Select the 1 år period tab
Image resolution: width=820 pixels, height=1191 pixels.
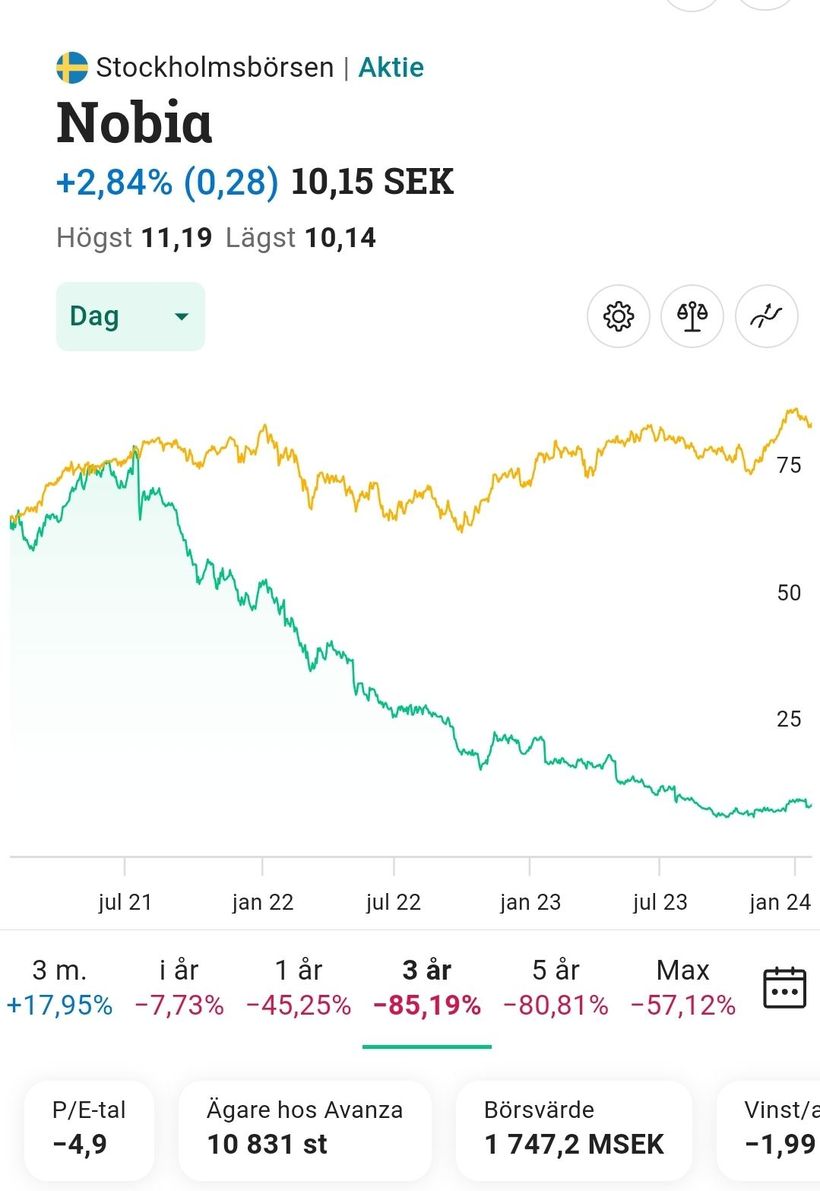pos(298,987)
